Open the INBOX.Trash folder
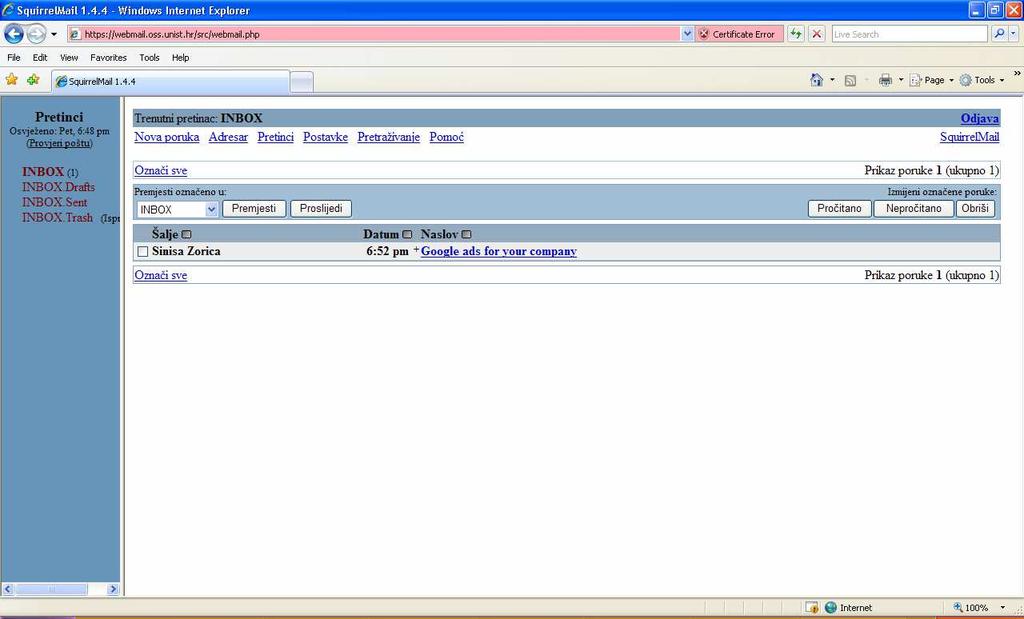The height and width of the screenshot is (619, 1024). tap(57, 217)
